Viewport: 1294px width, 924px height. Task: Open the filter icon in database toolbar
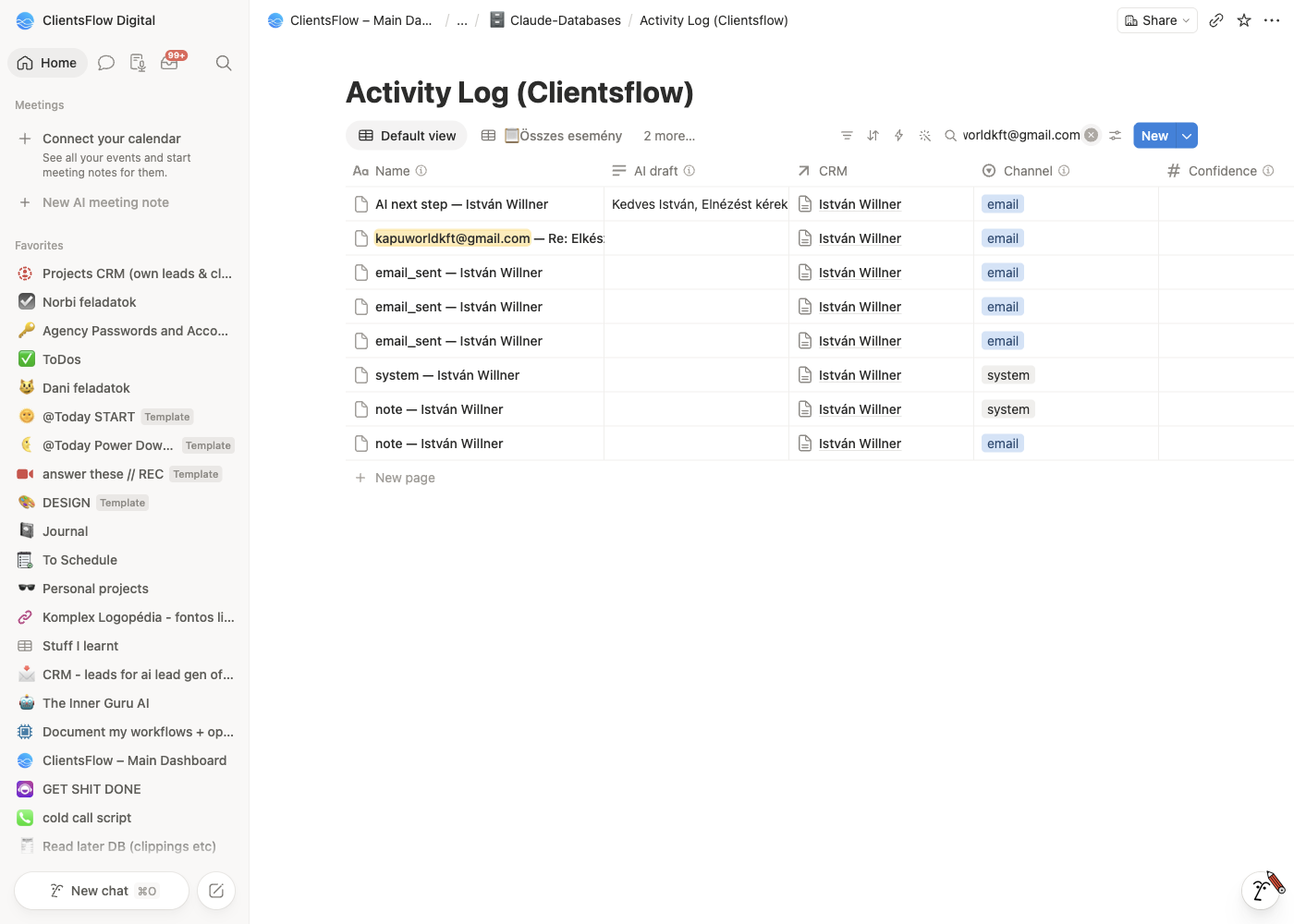coord(847,136)
